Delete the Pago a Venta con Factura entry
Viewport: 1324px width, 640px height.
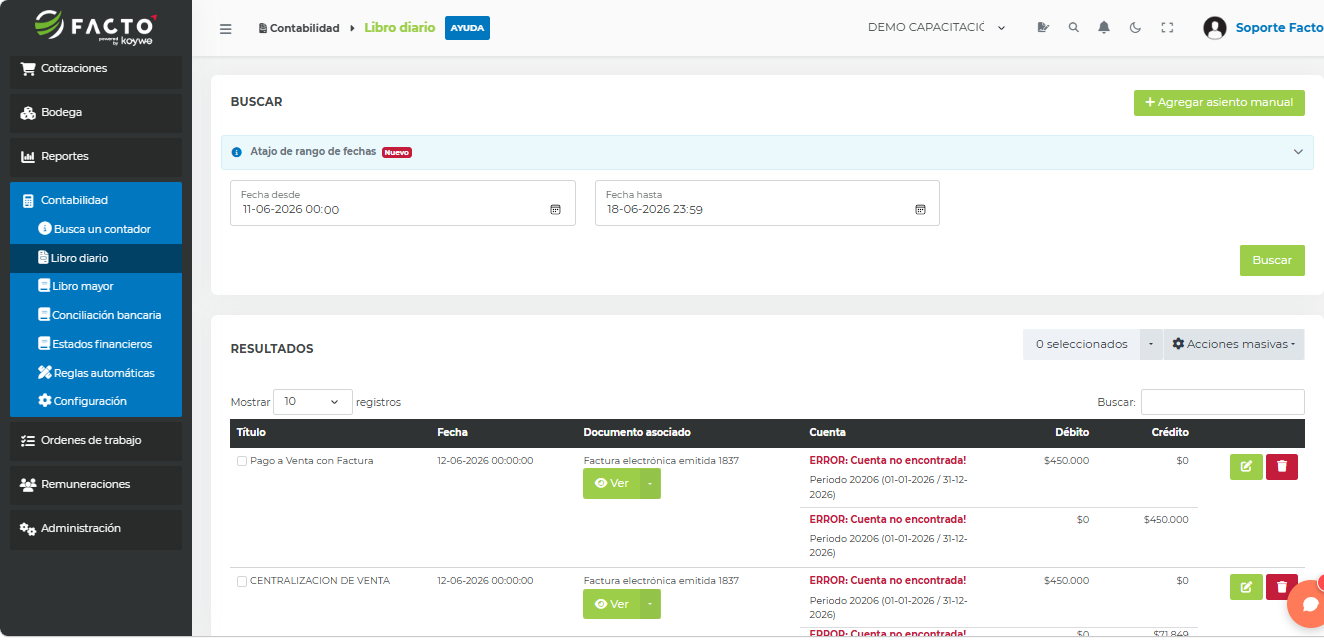tap(1282, 467)
